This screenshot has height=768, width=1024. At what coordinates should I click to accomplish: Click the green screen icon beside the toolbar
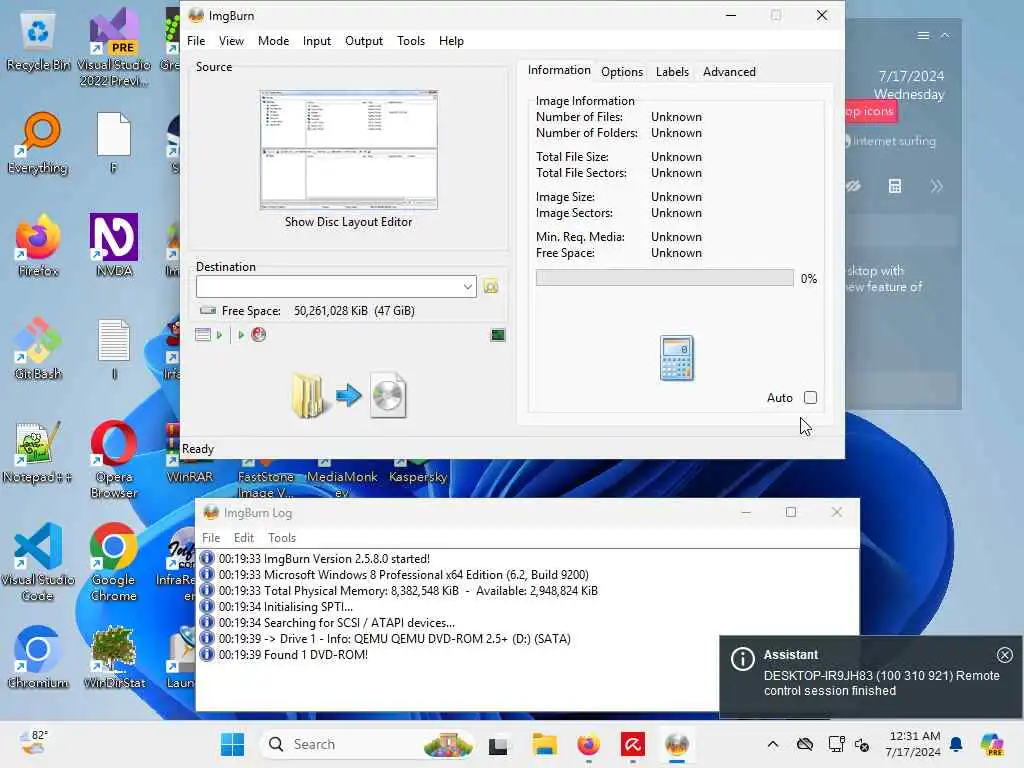[x=498, y=335]
